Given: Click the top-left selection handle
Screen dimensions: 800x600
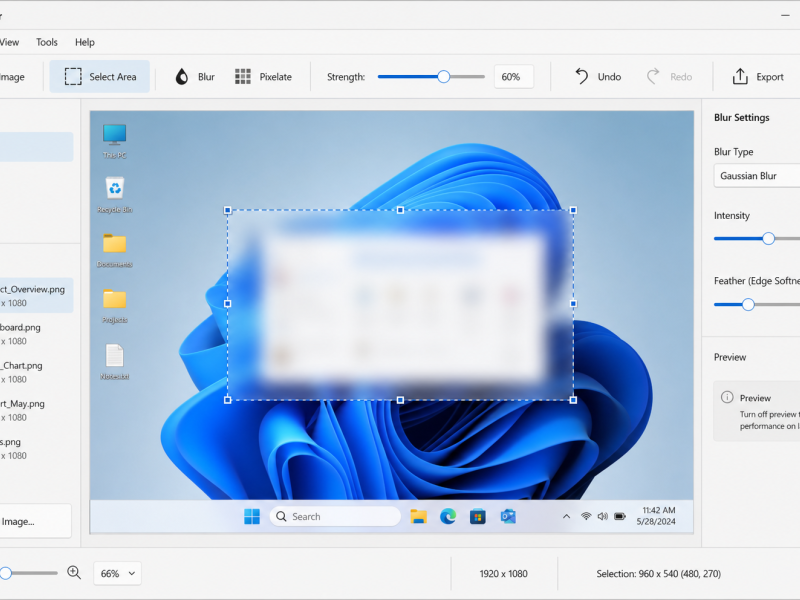Looking at the screenshot, I should point(228,210).
